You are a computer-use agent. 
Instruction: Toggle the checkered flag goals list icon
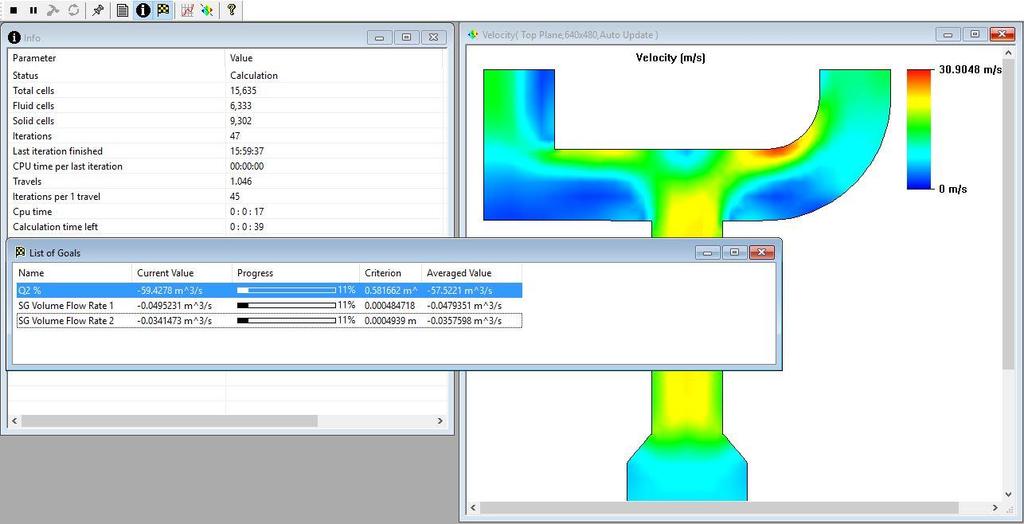[x=163, y=10]
